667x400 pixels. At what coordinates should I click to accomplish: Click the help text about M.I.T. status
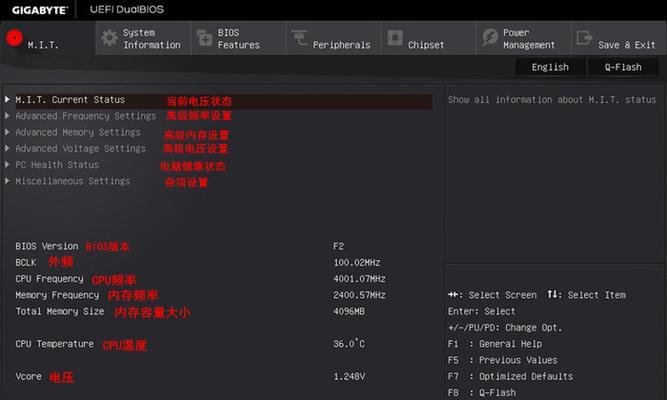click(552, 100)
